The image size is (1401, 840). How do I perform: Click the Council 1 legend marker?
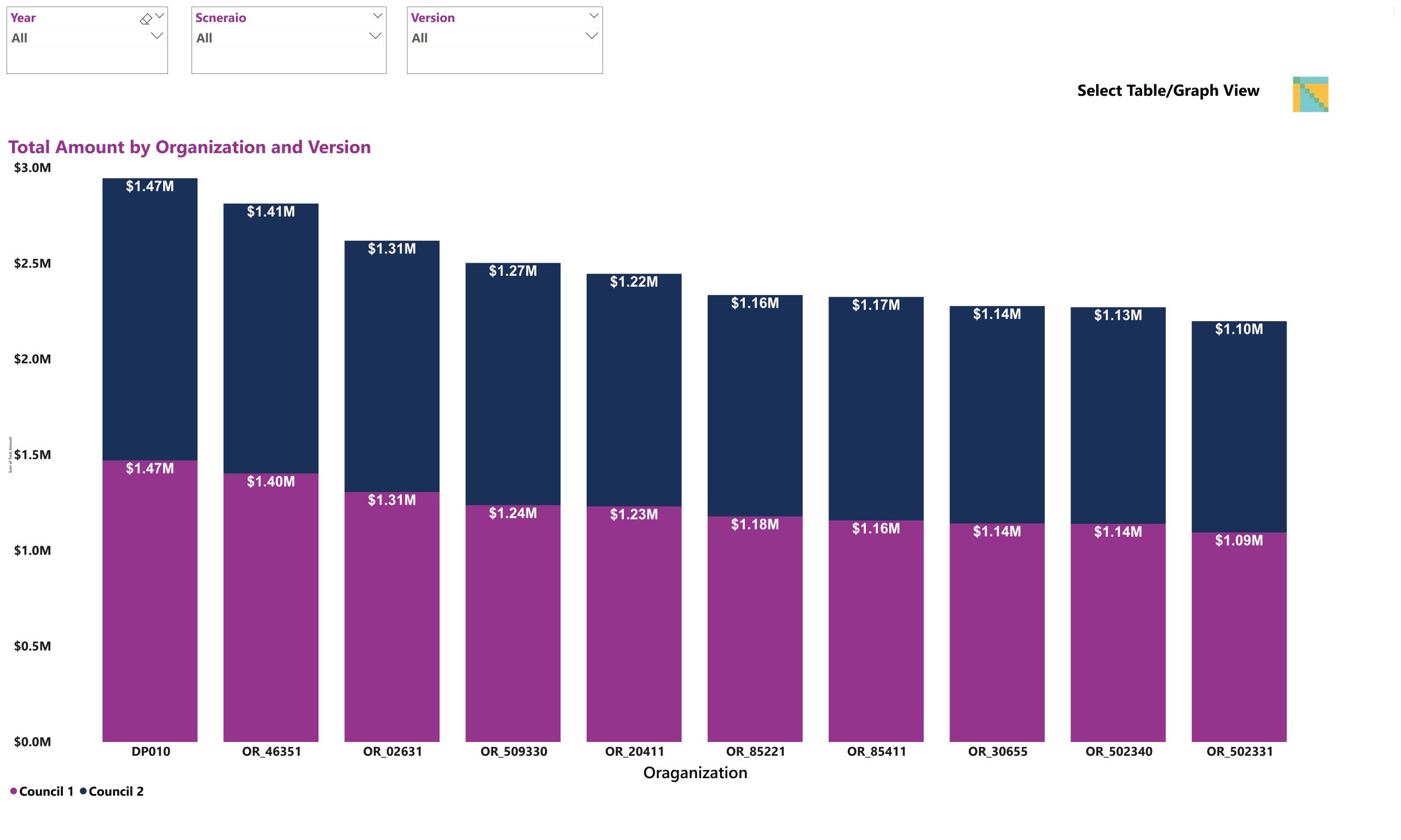coord(14,791)
